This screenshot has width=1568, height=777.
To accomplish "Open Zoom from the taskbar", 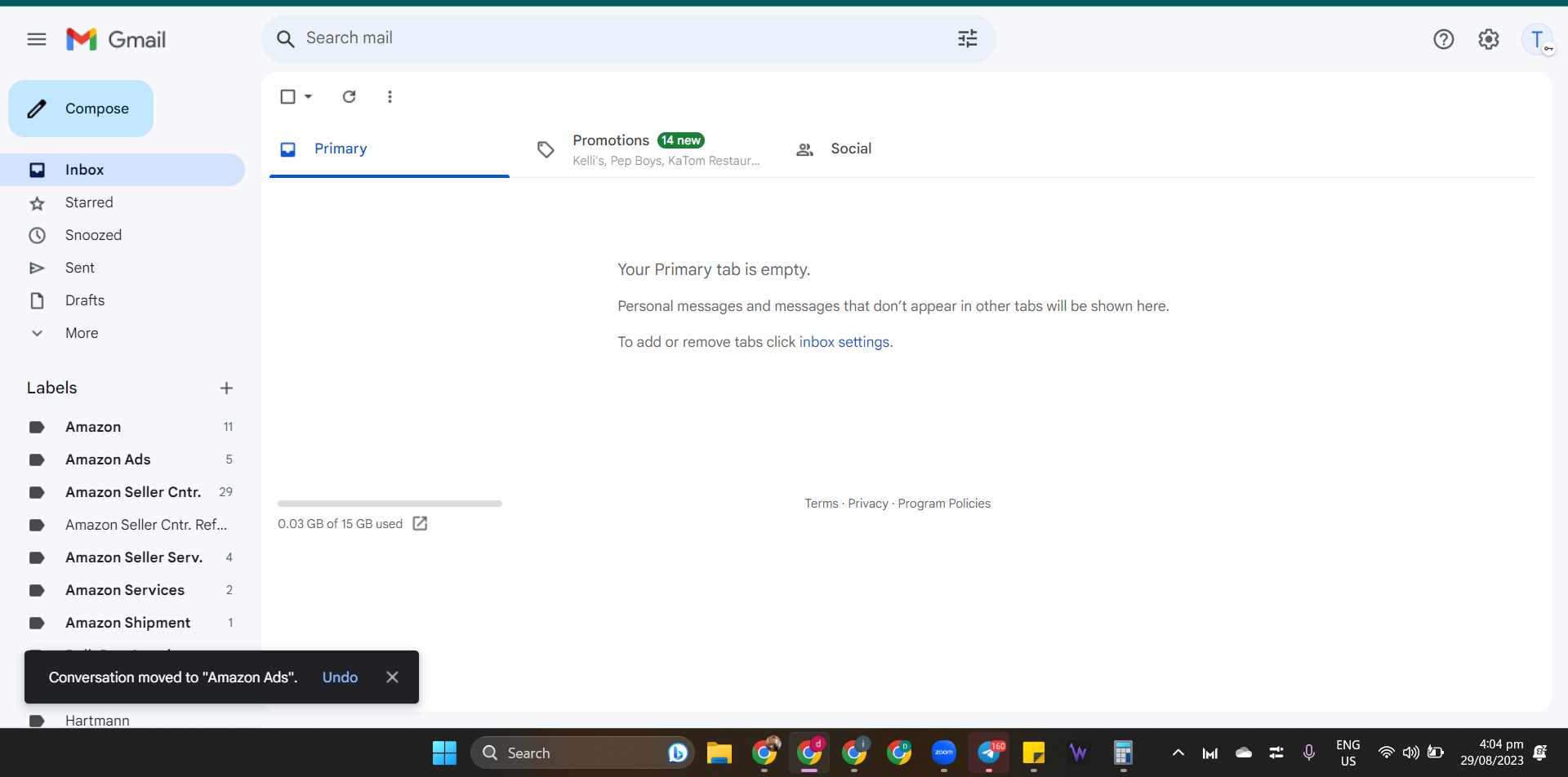I will [x=944, y=753].
